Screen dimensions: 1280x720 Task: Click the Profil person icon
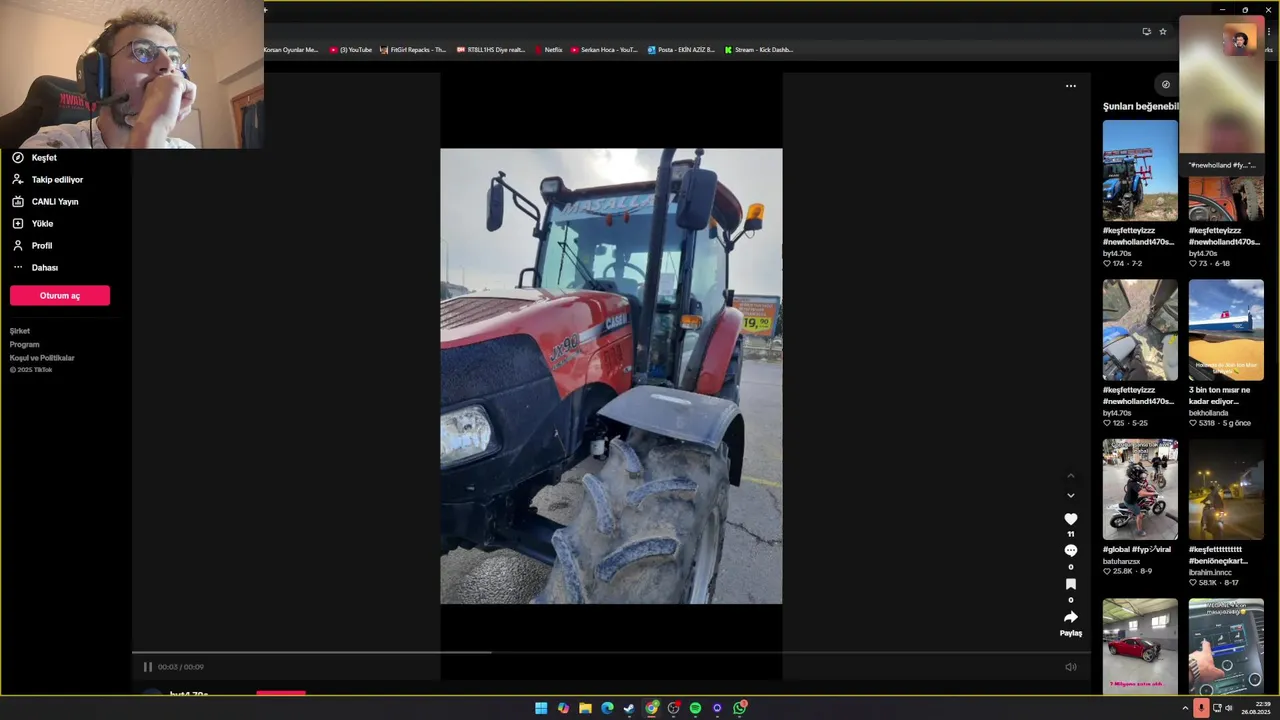point(17,246)
